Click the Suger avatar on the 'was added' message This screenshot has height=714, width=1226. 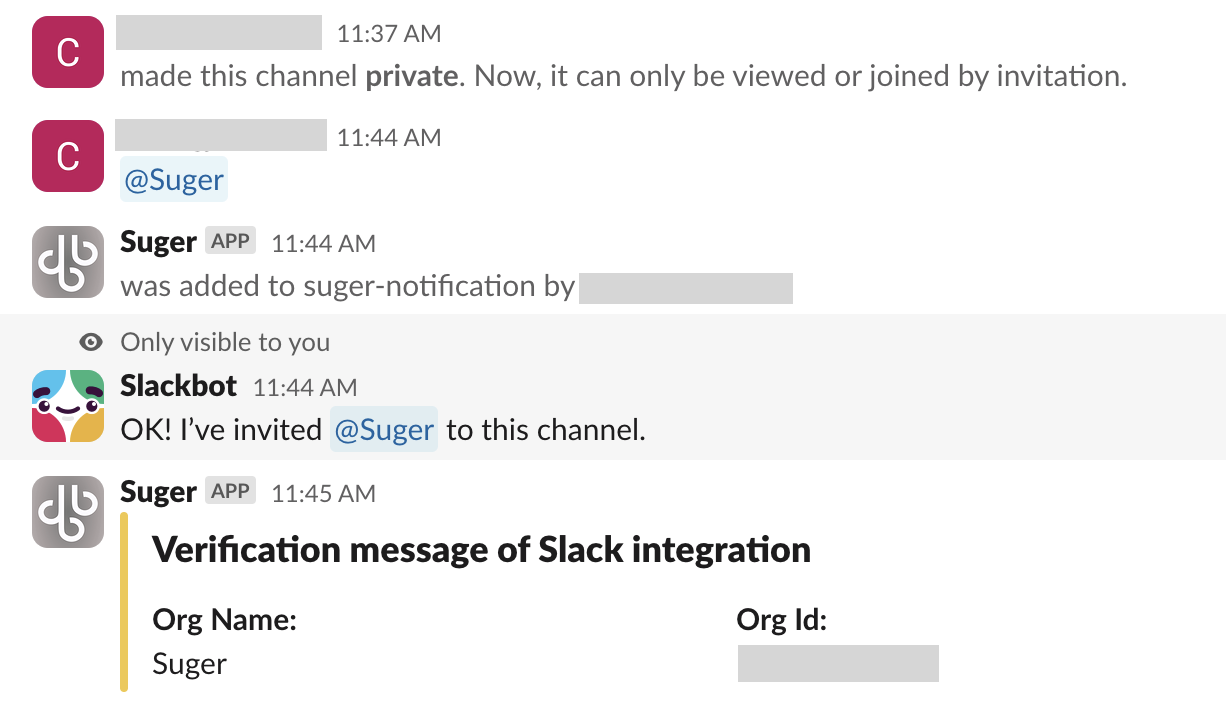tap(68, 262)
